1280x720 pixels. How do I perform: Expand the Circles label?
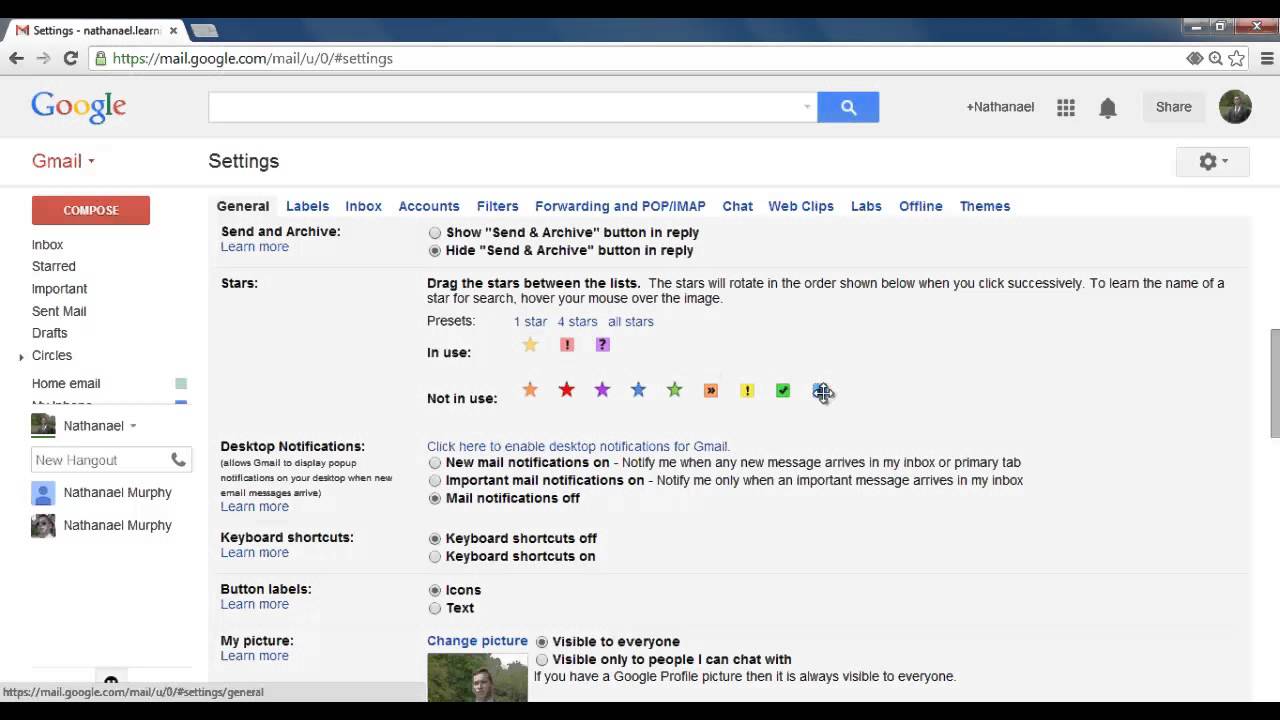[21, 357]
